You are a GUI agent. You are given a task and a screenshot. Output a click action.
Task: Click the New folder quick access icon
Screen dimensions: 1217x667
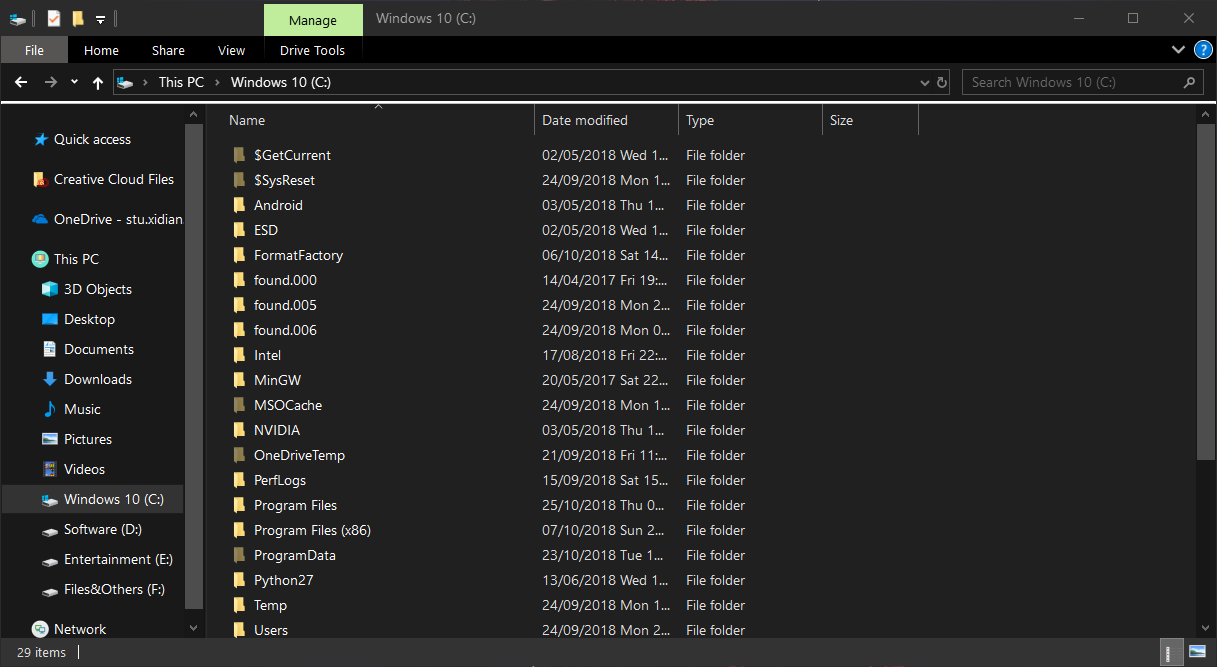coord(78,19)
